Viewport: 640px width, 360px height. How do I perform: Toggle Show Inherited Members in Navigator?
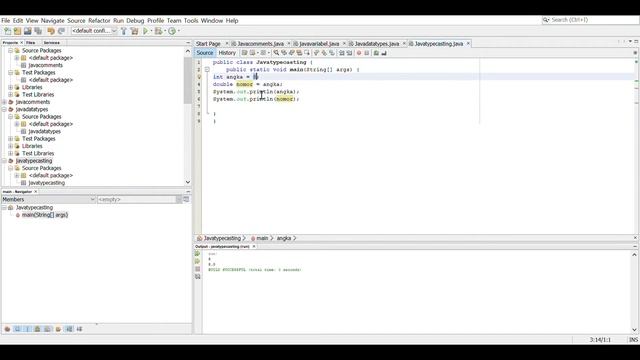coord(7,329)
